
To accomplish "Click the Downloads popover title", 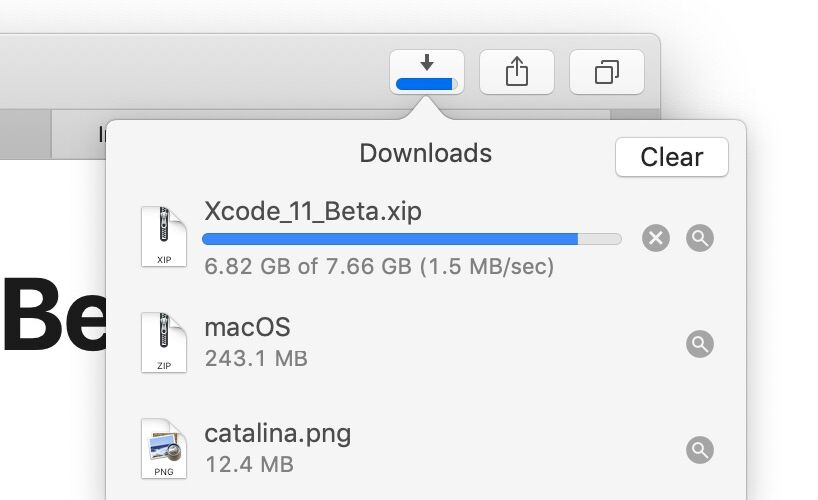I will pyautogui.click(x=426, y=153).
